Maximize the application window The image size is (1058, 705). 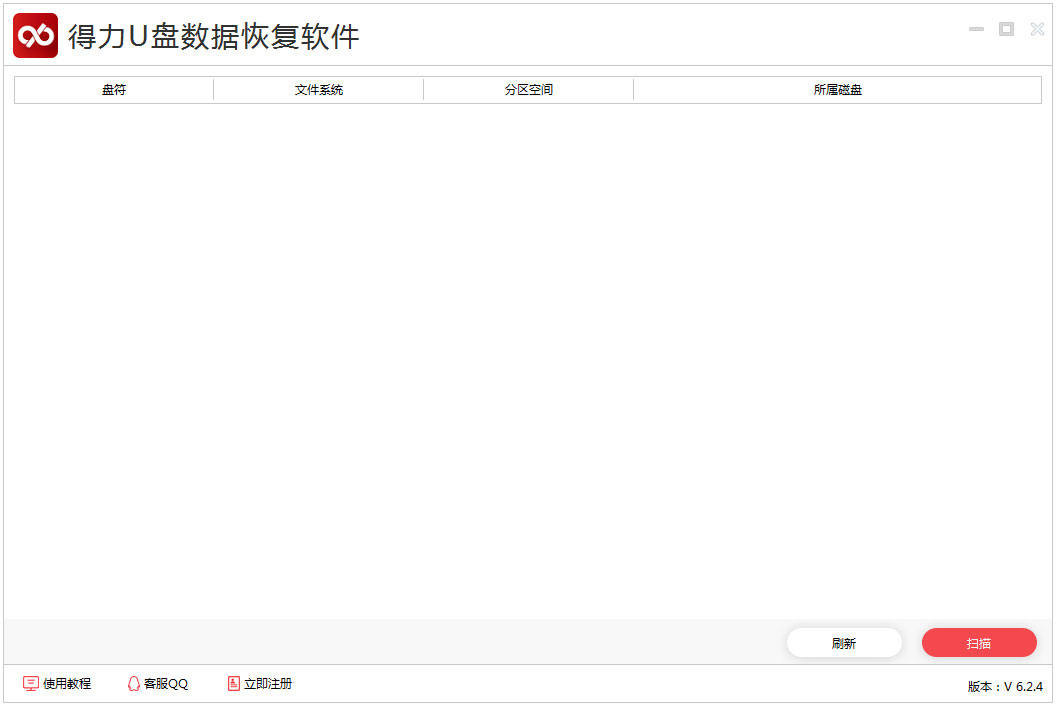(x=1006, y=29)
